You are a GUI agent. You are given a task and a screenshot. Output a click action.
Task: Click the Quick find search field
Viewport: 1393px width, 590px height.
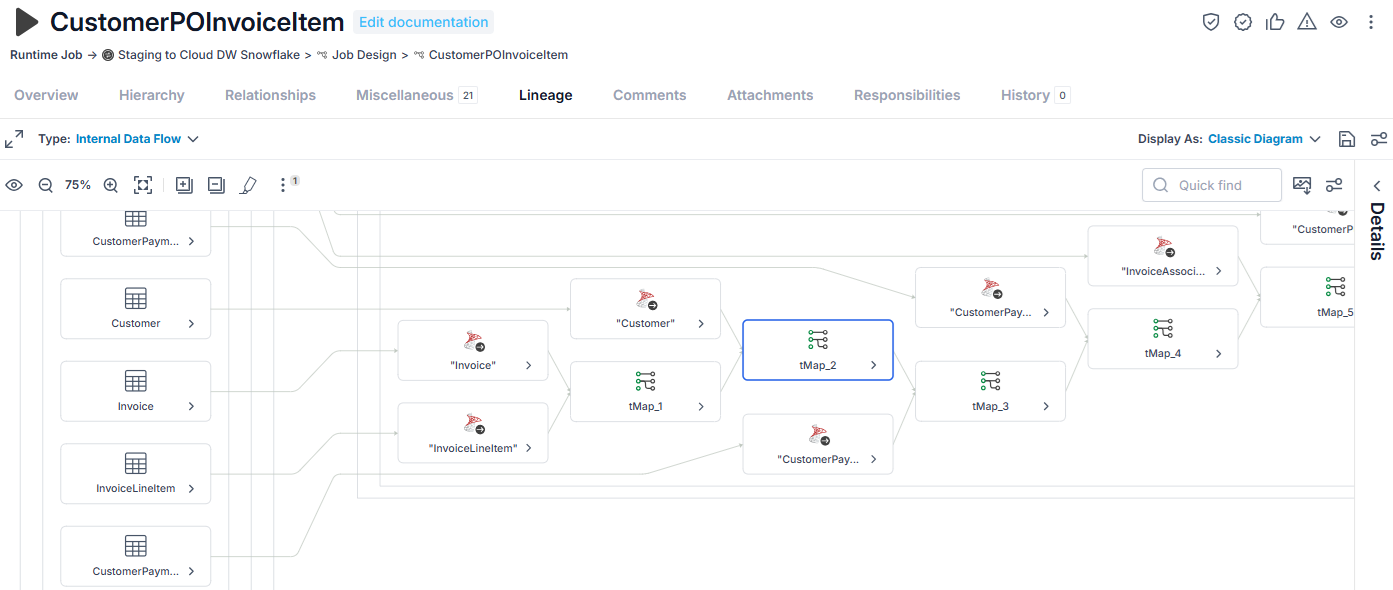1212,185
